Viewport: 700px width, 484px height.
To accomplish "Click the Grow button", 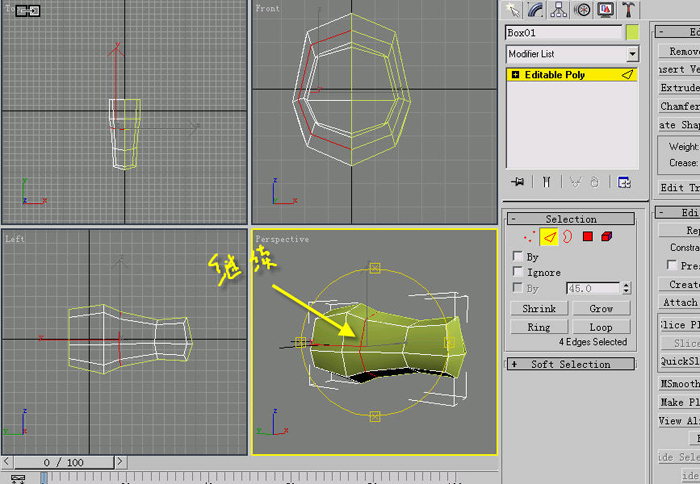I will coord(601,309).
